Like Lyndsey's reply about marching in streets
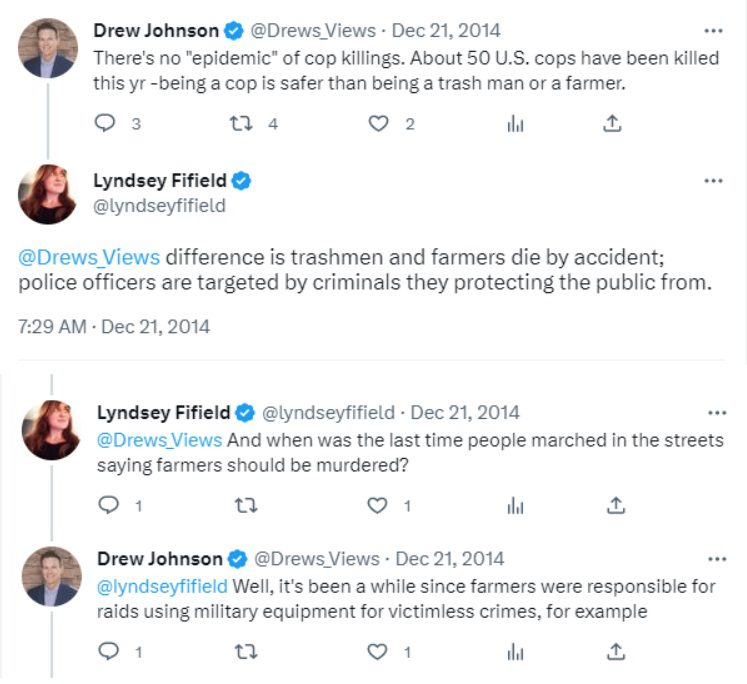 pos(378,505)
